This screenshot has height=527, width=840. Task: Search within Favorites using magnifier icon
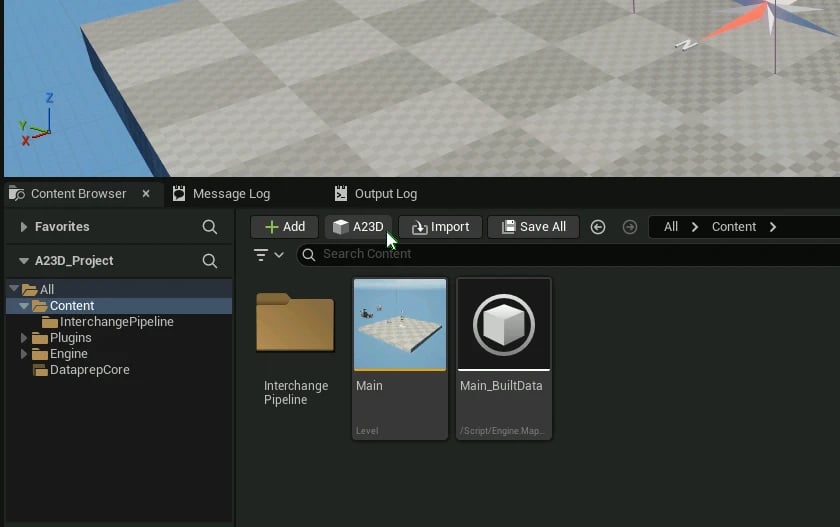[x=210, y=227]
